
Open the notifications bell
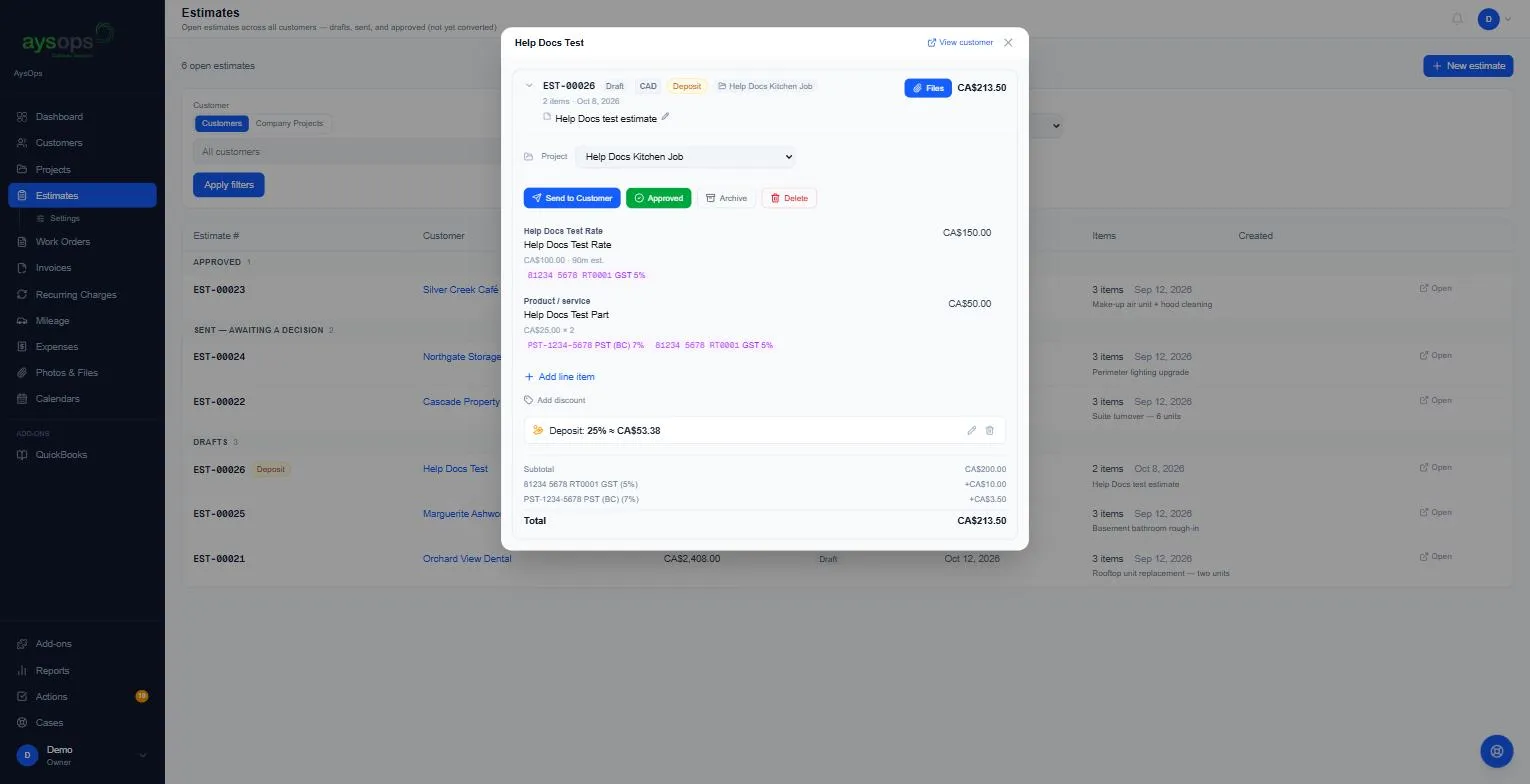1457,19
